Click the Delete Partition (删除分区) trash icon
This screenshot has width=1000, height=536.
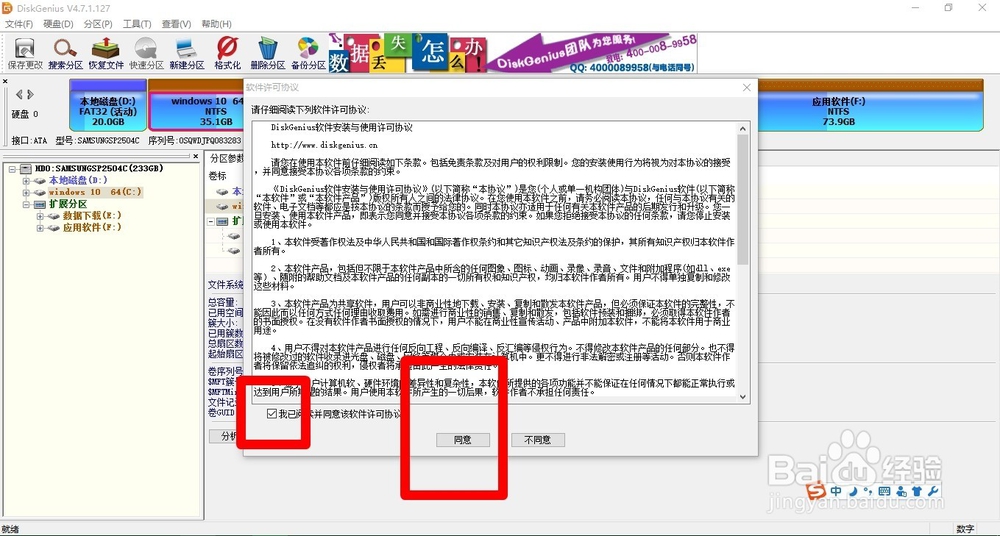pyautogui.click(x=268, y=53)
